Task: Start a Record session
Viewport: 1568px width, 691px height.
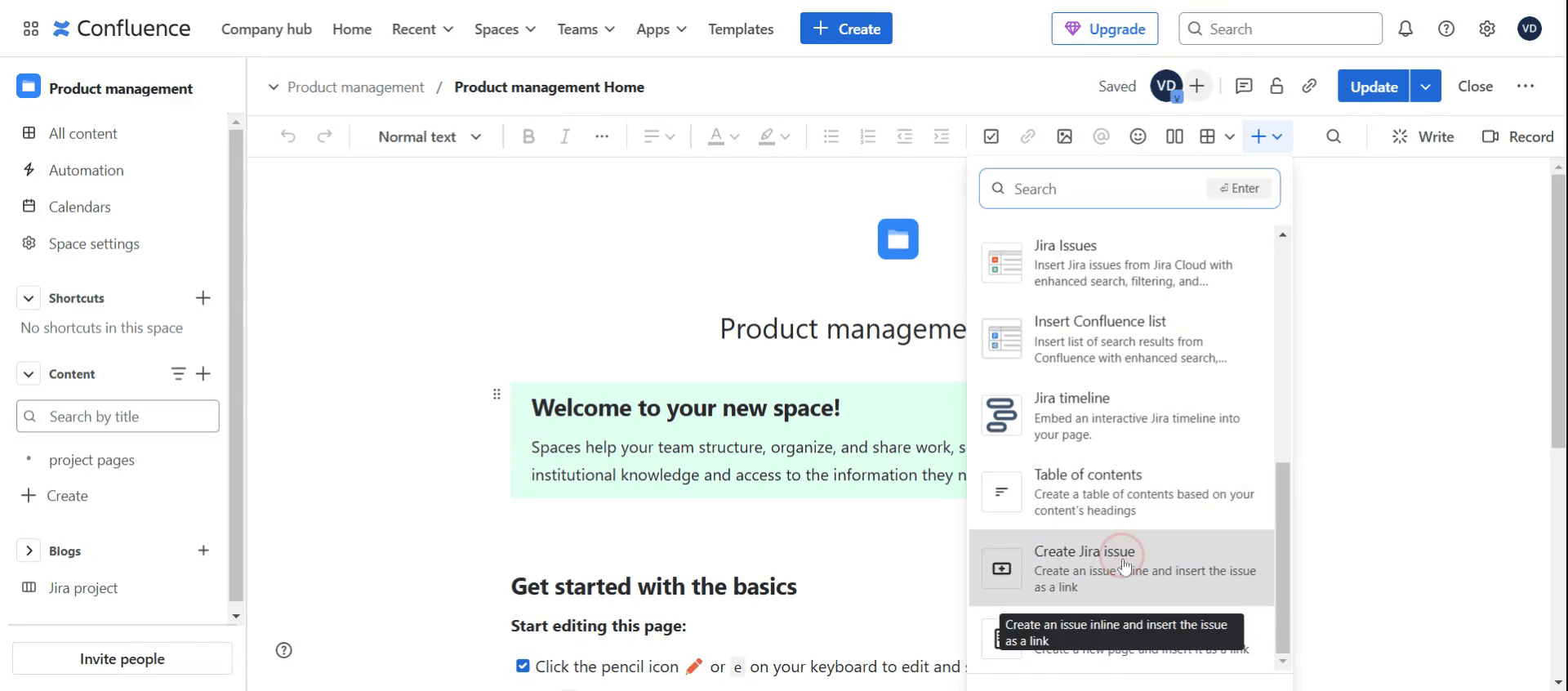Action: [x=1517, y=136]
